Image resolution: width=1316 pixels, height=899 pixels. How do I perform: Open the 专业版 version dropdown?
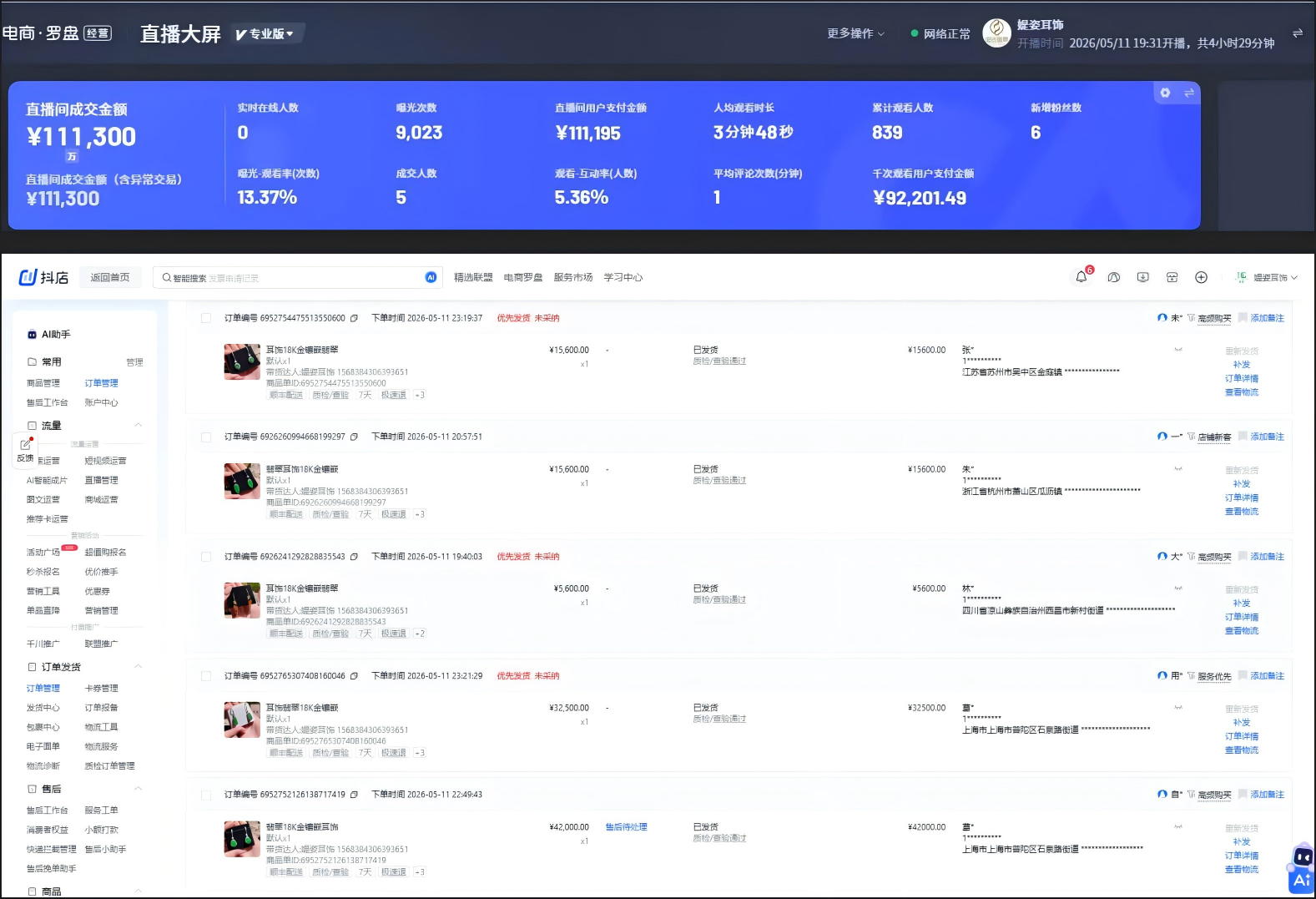tap(266, 33)
